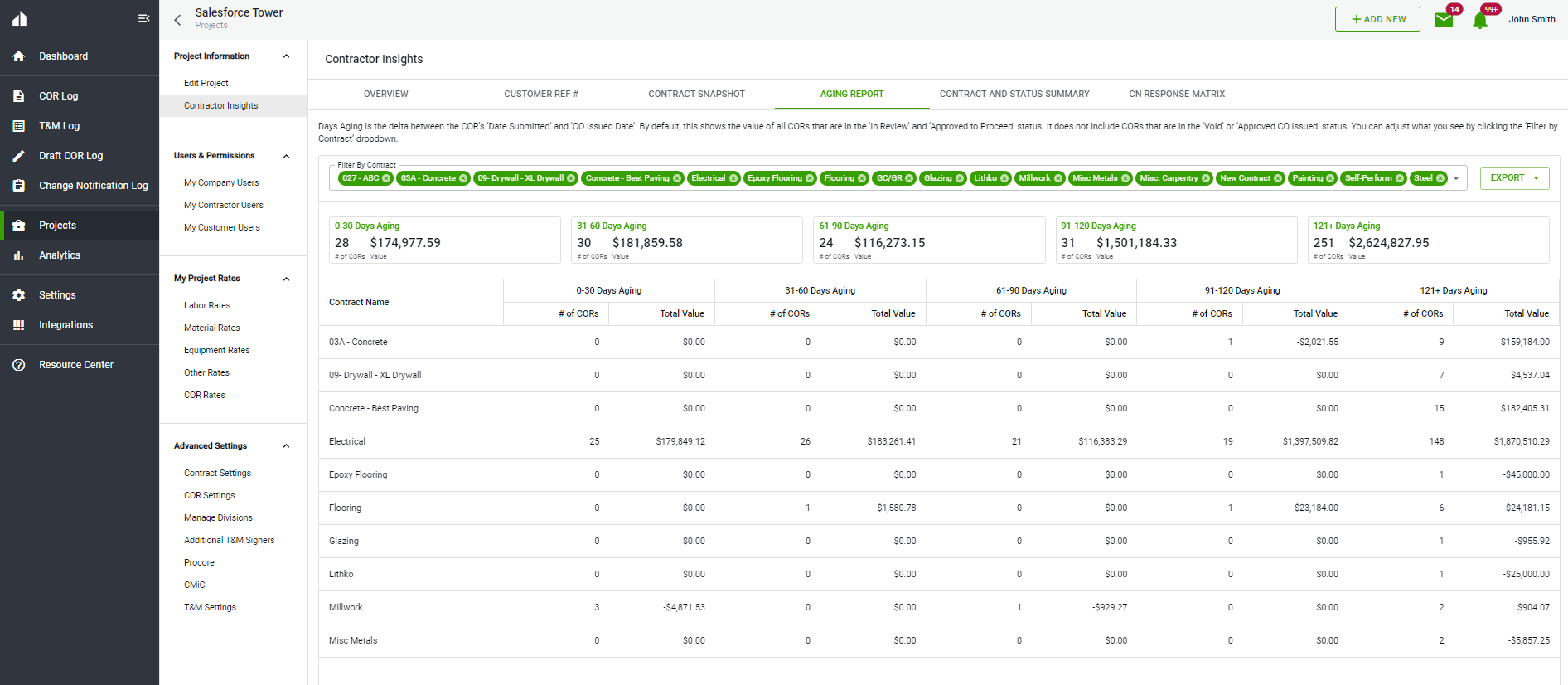Open the CN RESPONSE MATRIX tab

(1177, 95)
